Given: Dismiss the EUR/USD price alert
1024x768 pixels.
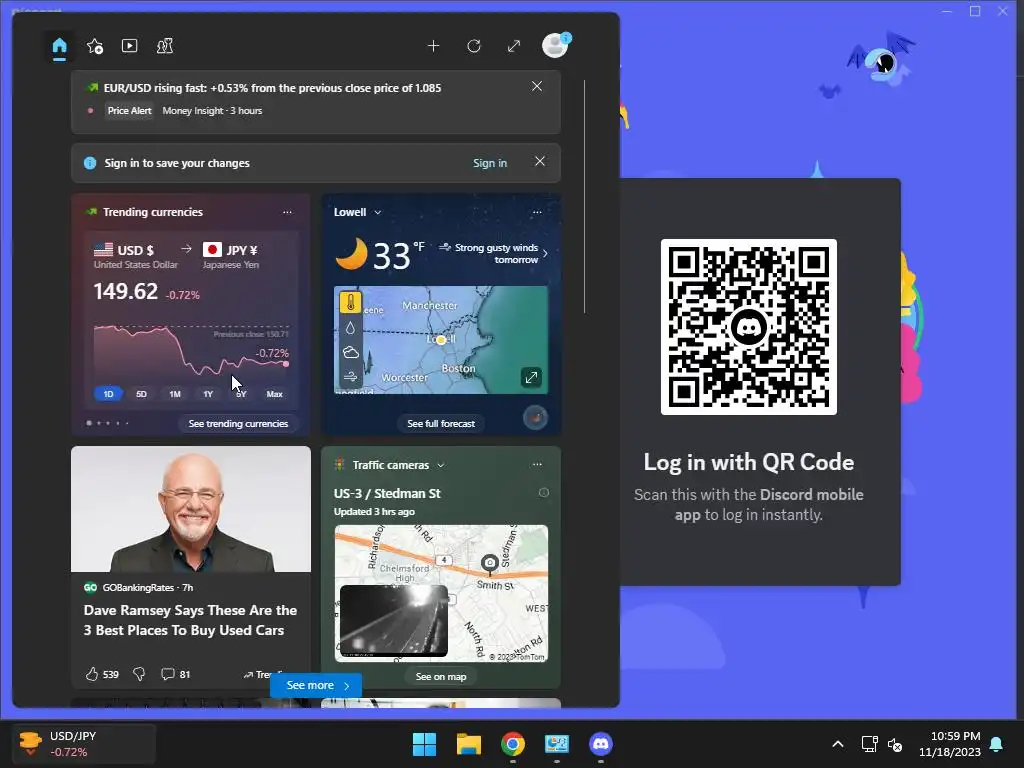Looking at the screenshot, I should pos(537,86).
